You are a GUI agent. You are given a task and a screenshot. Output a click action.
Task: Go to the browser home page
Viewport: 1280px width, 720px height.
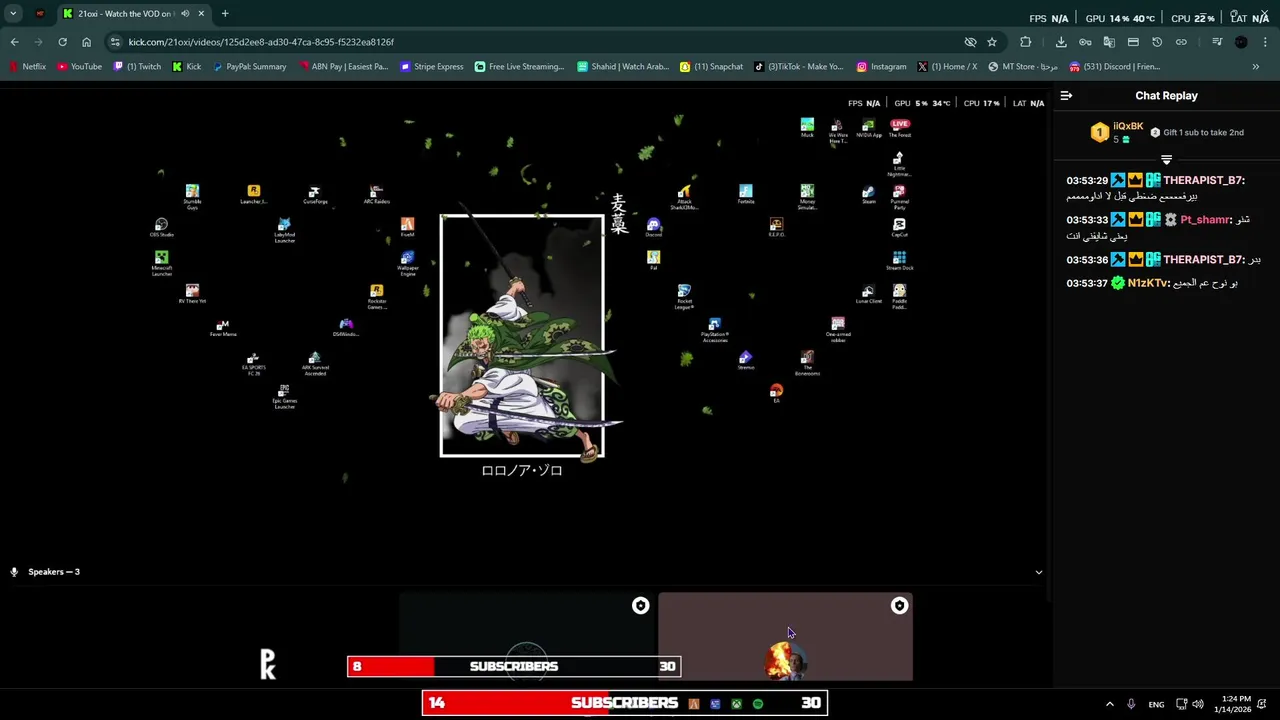tap(86, 42)
